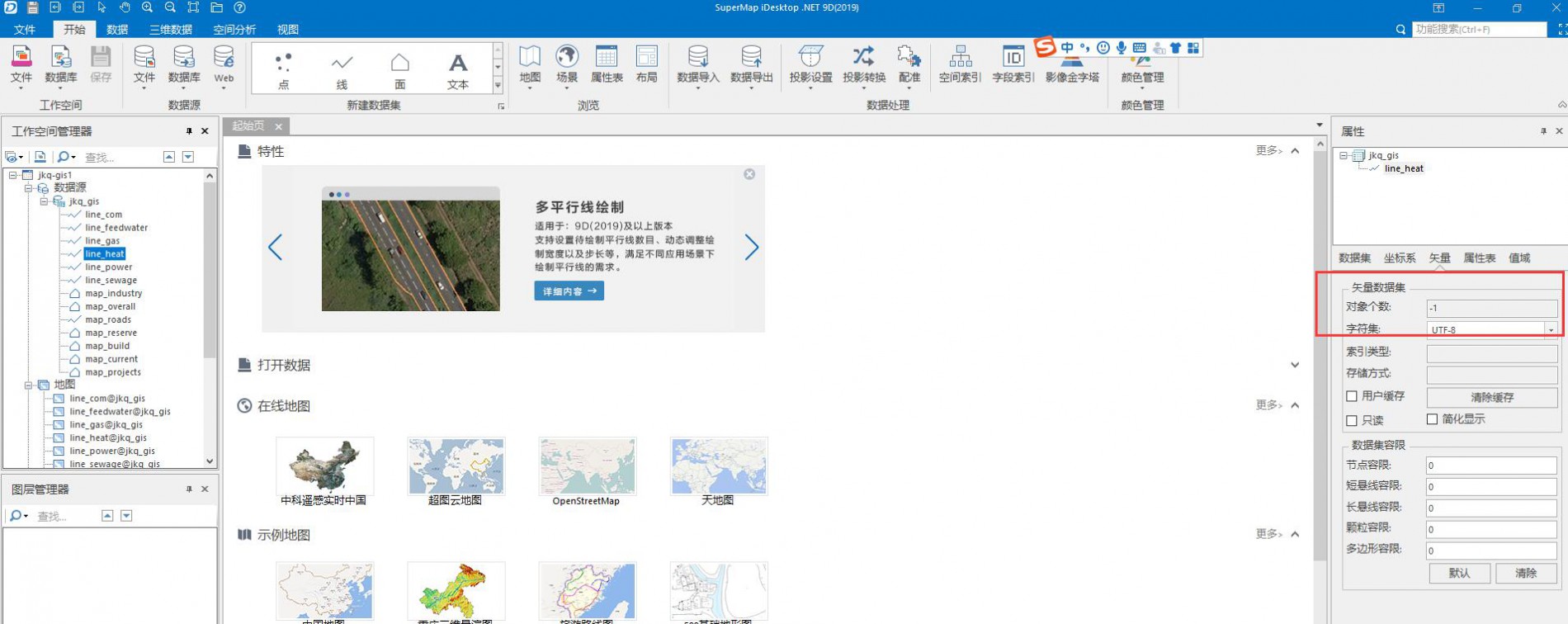
Task: Click the 清除 button
Action: [x=1526, y=573]
